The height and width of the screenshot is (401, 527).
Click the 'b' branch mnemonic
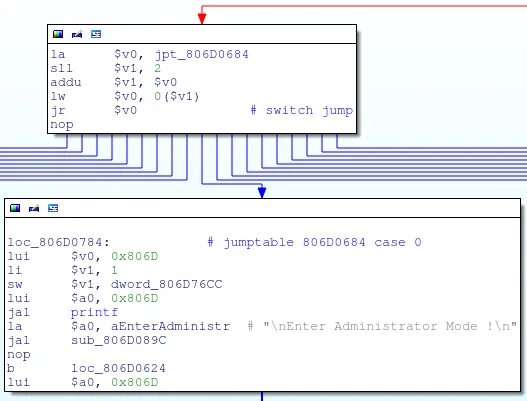pos(11,368)
